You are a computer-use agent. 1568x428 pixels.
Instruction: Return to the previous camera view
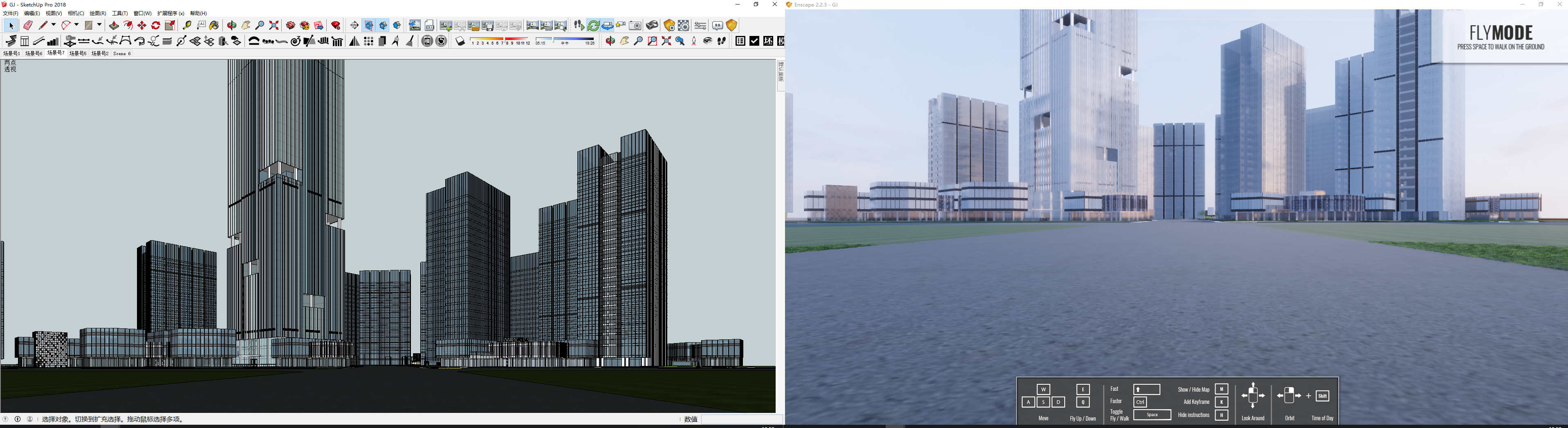680,41
